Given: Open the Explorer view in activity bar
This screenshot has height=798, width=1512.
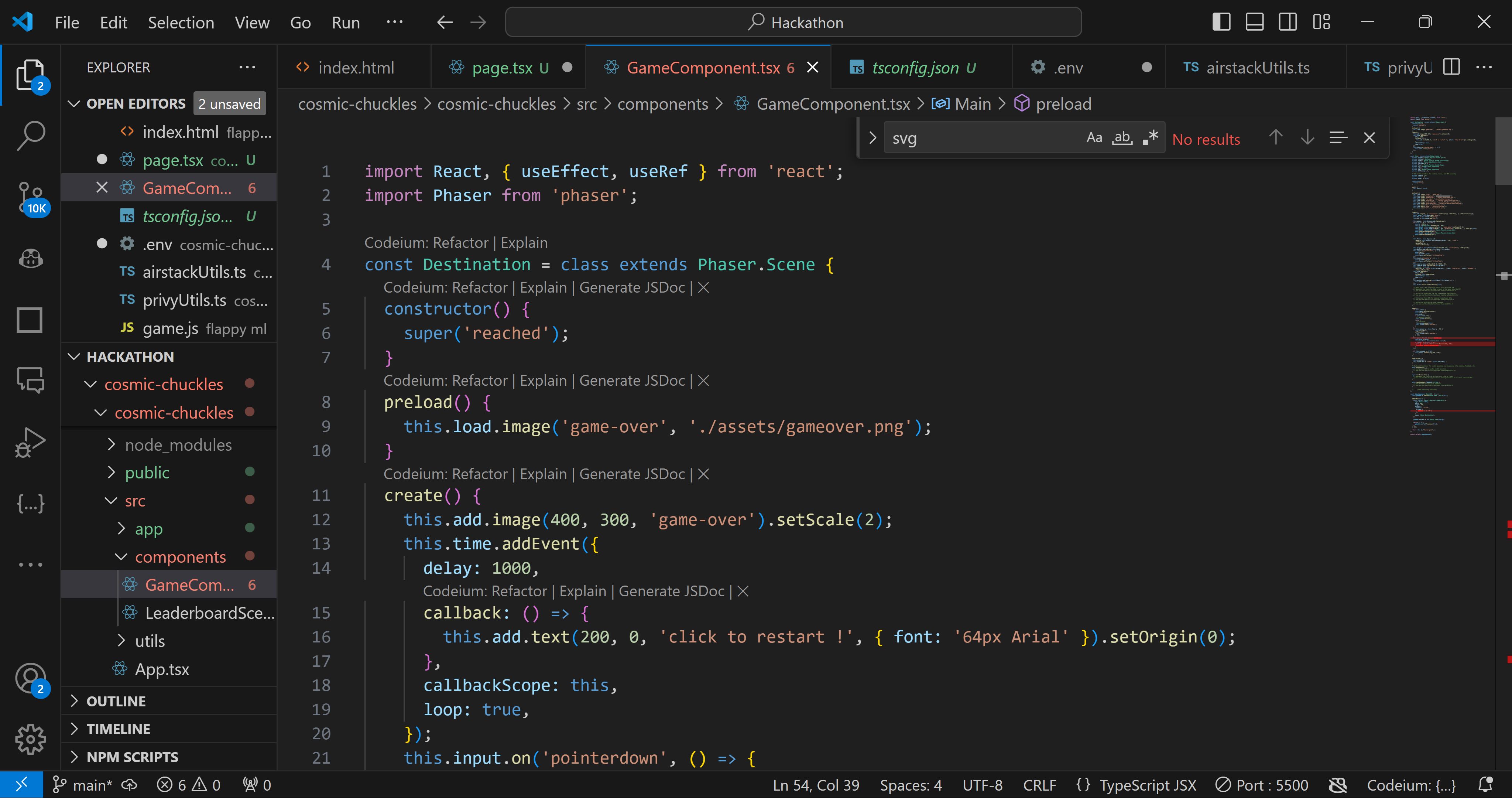Looking at the screenshot, I should (31, 75).
